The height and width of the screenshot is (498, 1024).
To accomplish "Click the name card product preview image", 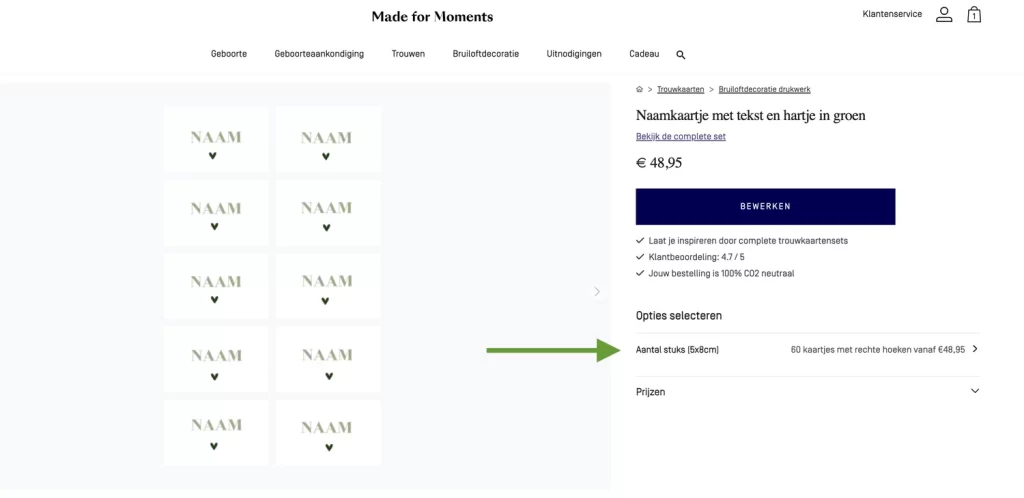I will coord(272,285).
